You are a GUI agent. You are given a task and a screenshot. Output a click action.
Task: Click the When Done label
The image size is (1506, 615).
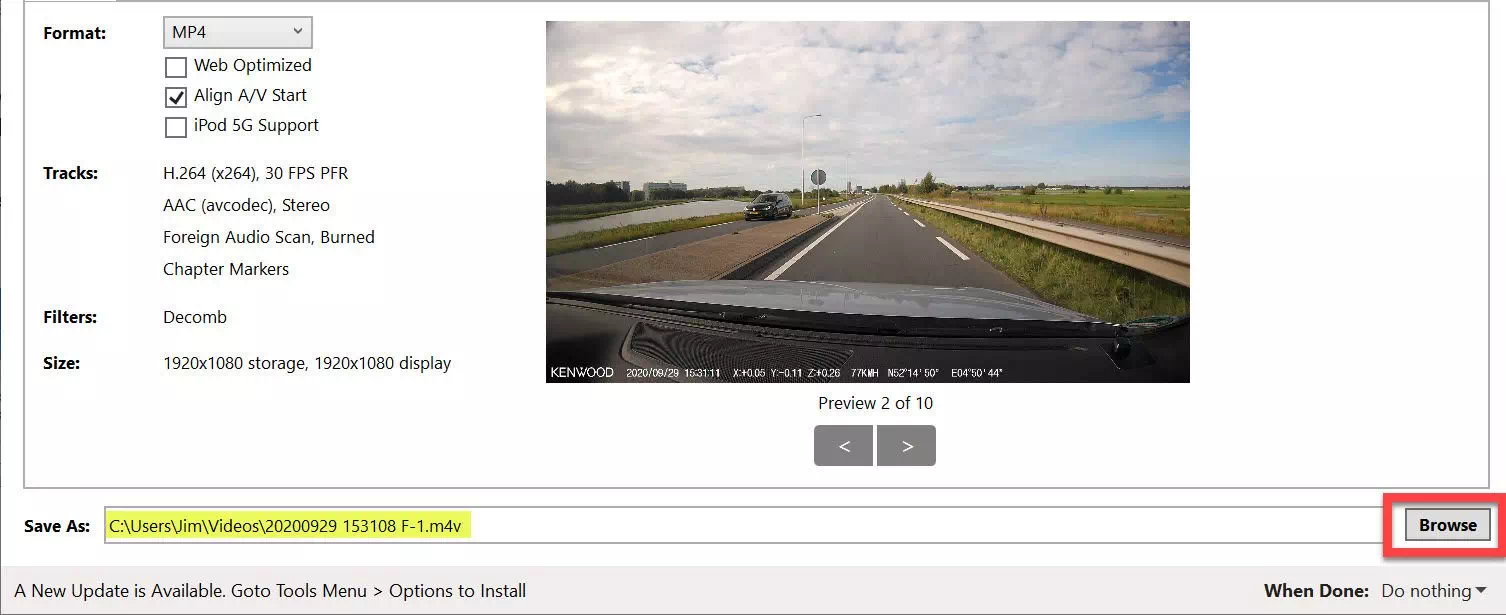click(1316, 591)
